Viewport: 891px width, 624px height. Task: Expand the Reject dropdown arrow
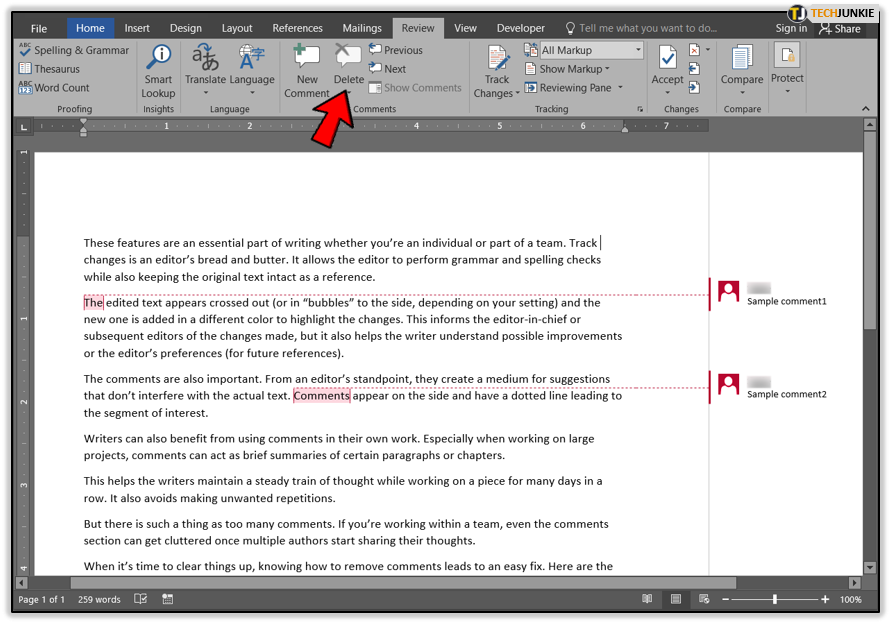click(708, 50)
